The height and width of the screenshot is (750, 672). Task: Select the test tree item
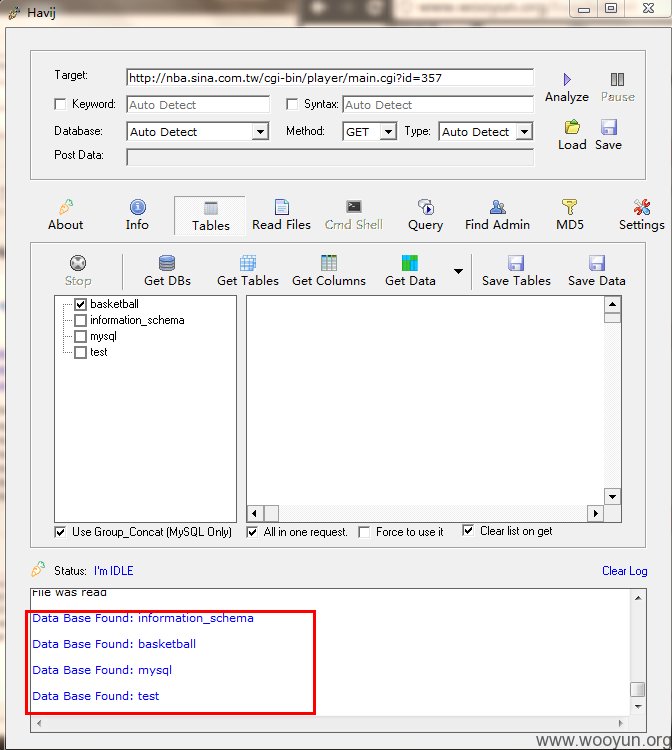pyautogui.click(x=99, y=353)
